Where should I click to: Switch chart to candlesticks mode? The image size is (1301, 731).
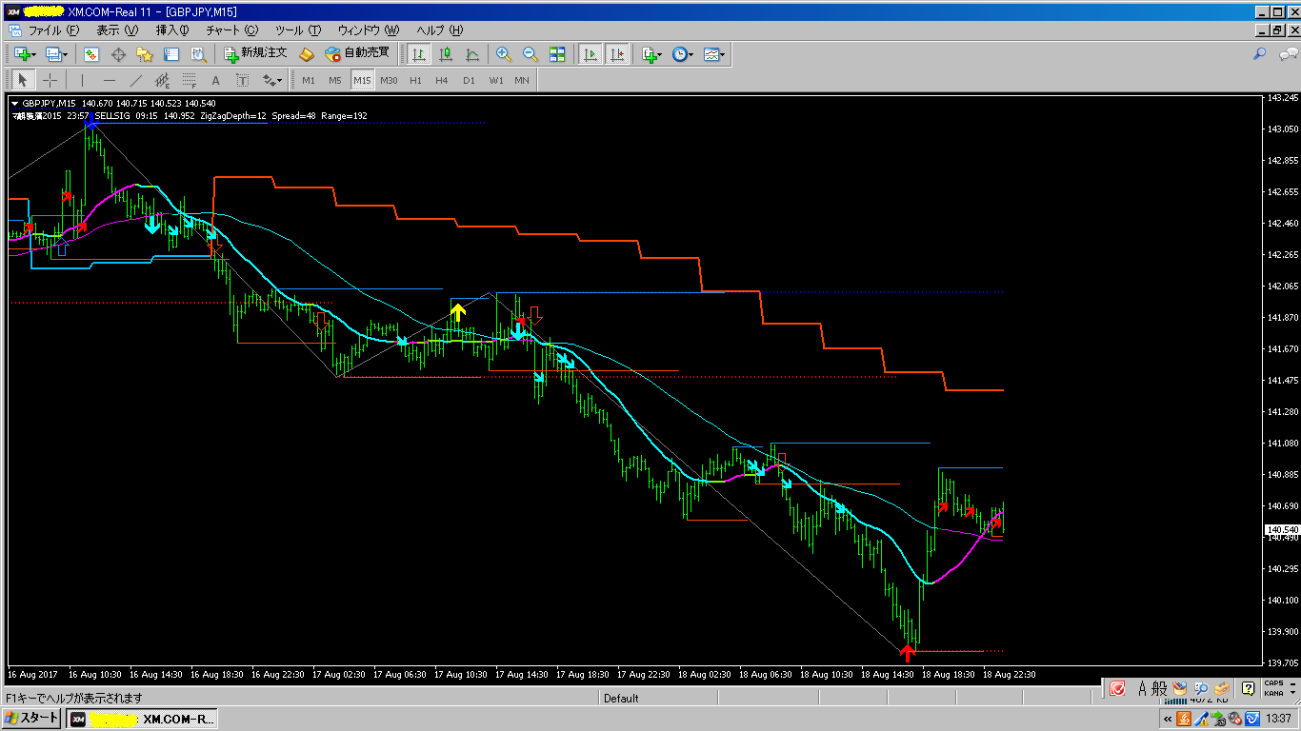tap(445, 55)
